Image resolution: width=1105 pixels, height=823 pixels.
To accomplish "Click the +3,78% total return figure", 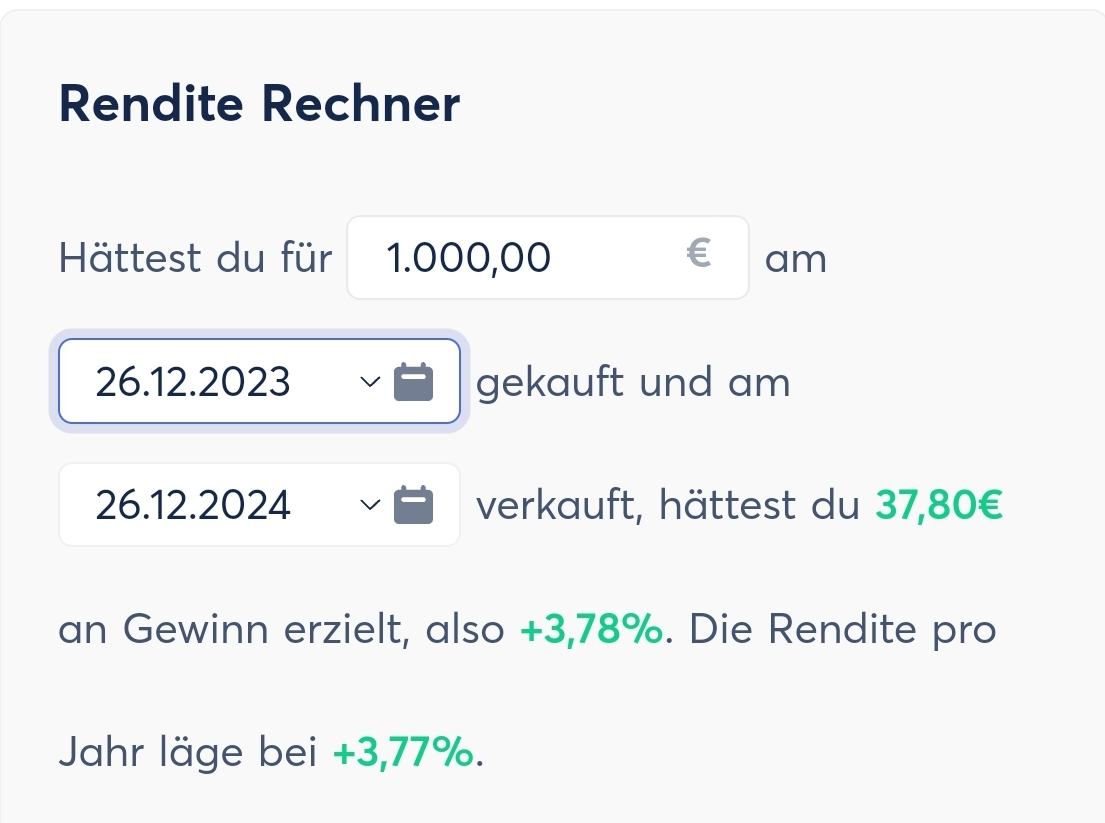I will [590, 630].
